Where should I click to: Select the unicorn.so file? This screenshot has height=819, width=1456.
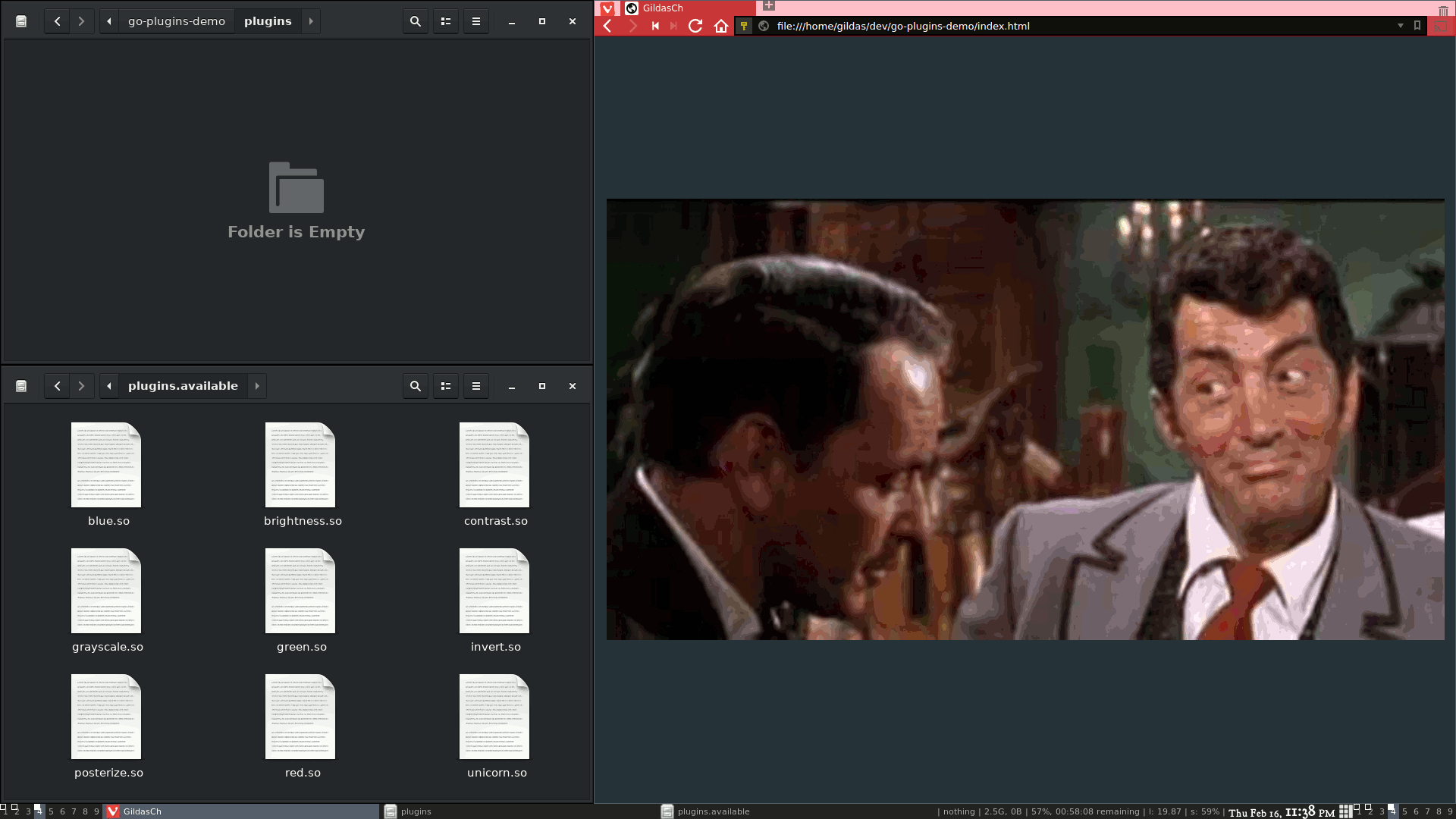(495, 726)
